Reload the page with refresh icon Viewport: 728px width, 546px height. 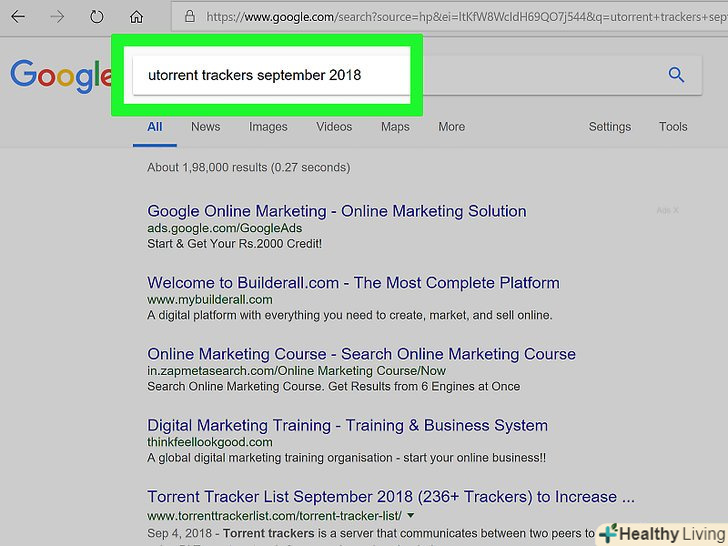[97, 17]
